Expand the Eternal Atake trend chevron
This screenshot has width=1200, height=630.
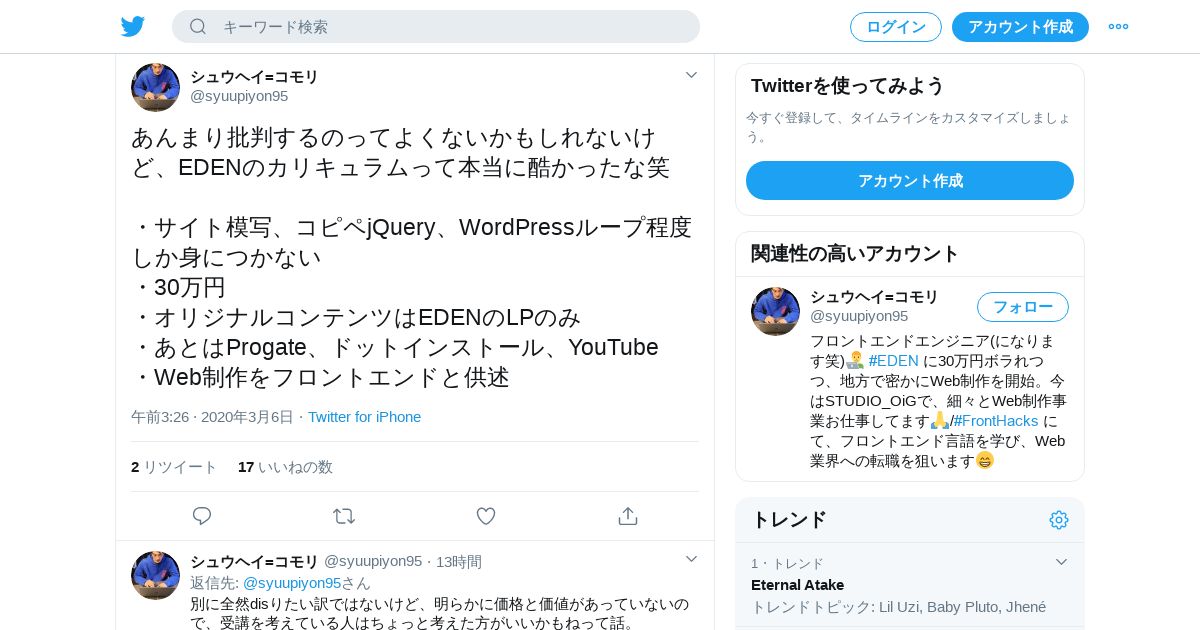tap(1062, 562)
